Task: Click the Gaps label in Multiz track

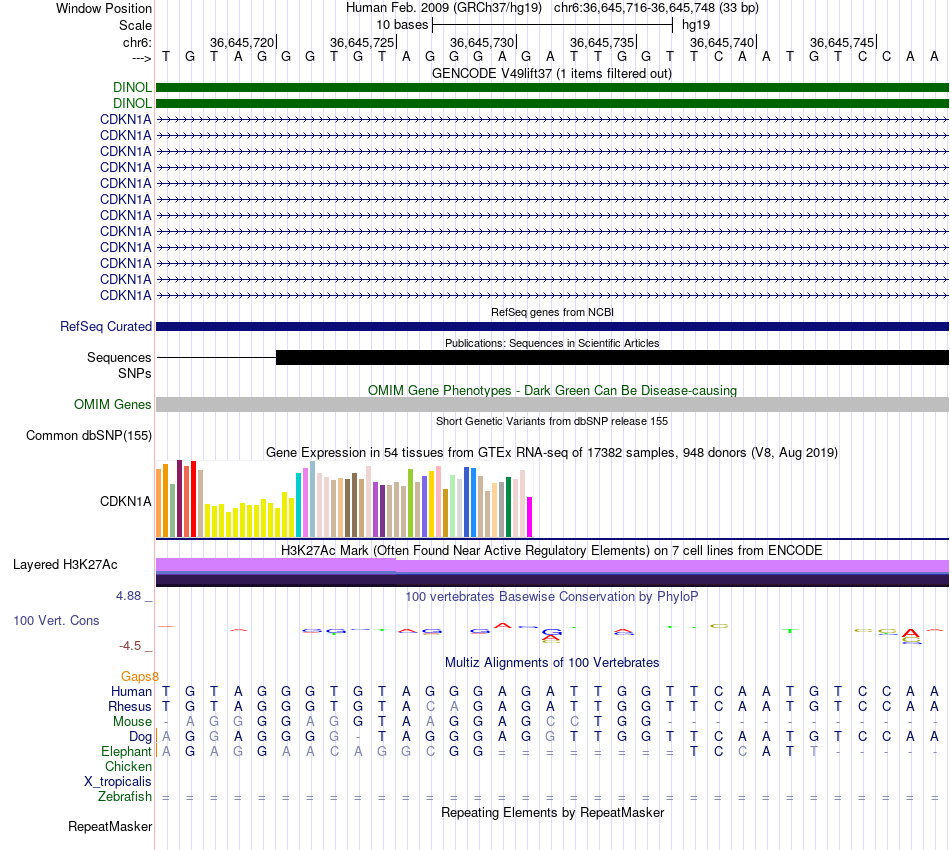Action: coord(139,677)
